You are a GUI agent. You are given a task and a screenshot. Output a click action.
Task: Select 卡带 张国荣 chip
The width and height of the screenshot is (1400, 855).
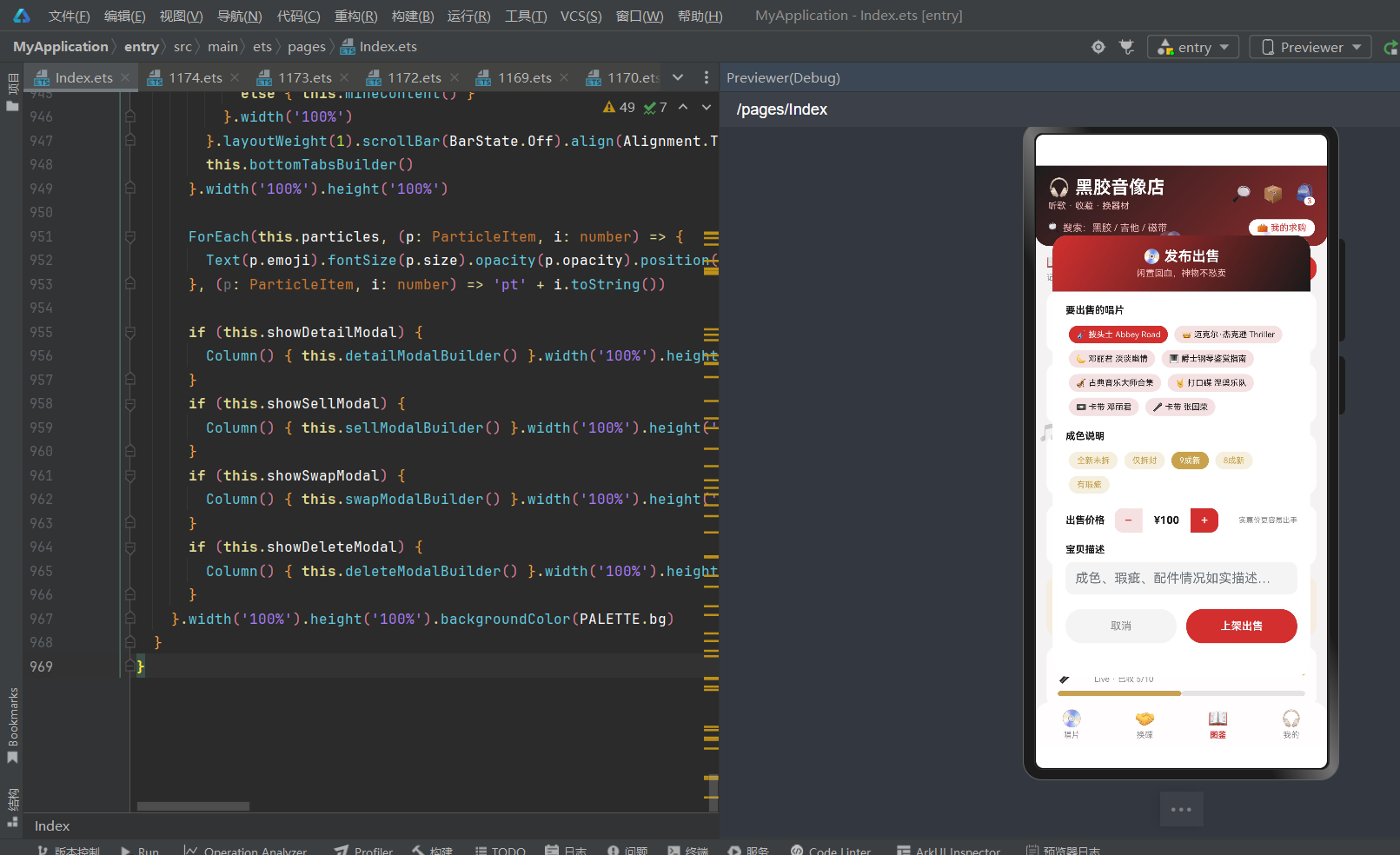(1180, 407)
